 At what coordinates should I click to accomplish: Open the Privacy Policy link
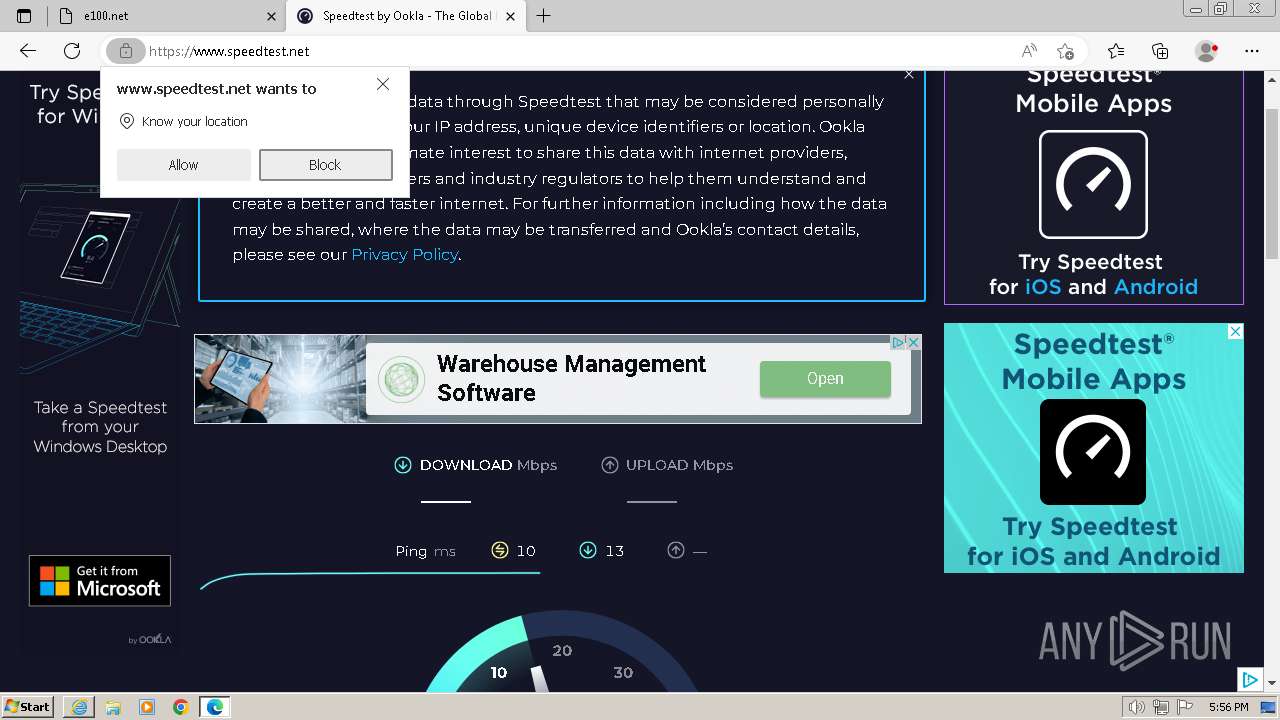click(404, 254)
